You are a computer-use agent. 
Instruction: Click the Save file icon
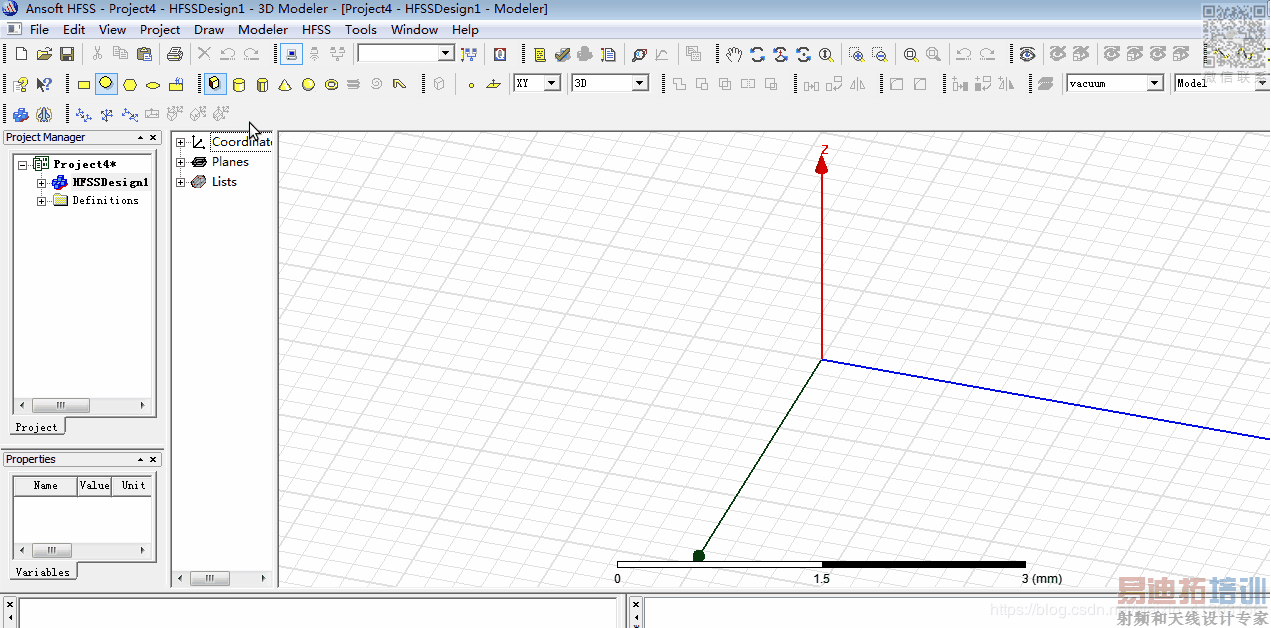point(67,54)
